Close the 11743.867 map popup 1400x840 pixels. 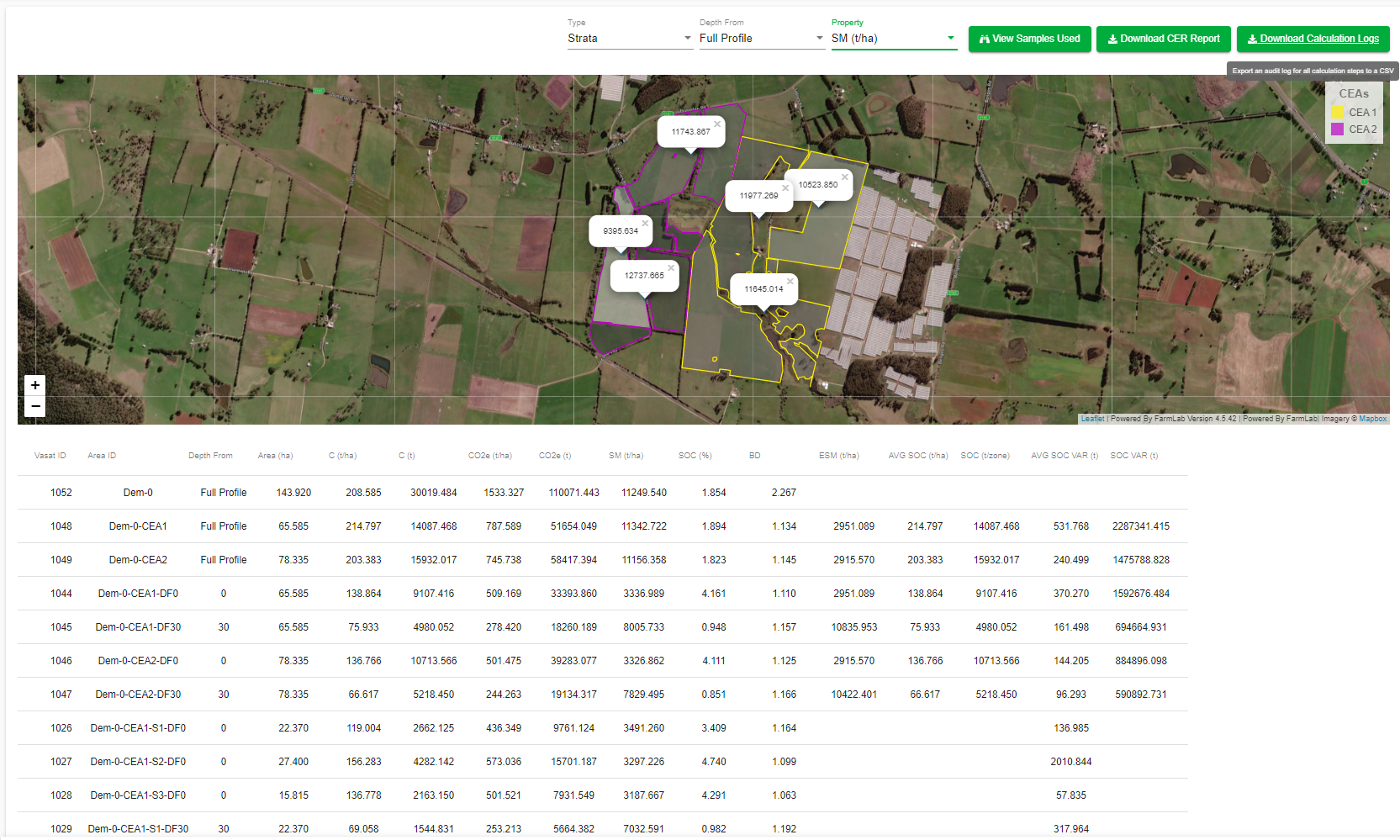pyautogui.click(x=717, y=124)
